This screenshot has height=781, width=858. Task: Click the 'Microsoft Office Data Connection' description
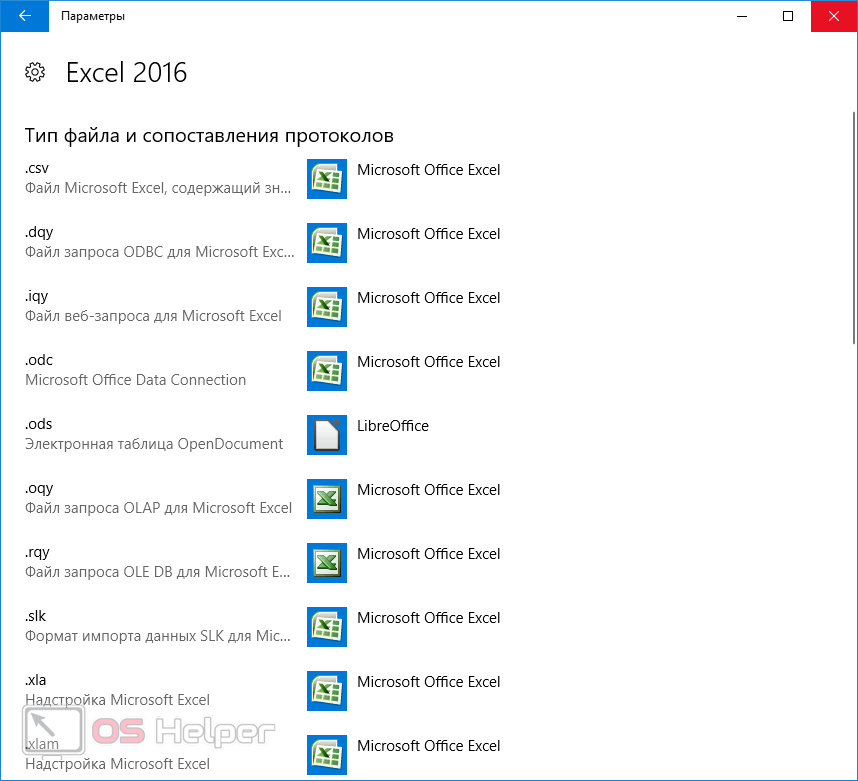pos(136,380)
